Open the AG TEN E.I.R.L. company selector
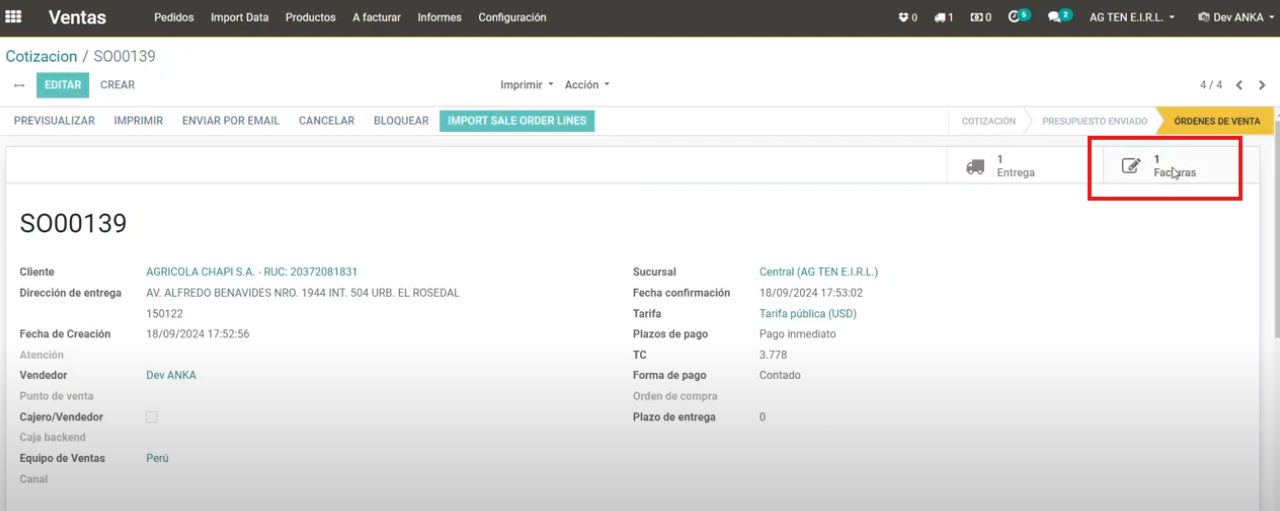The width and height of the screenshot is (1280, 511). 1131,17
